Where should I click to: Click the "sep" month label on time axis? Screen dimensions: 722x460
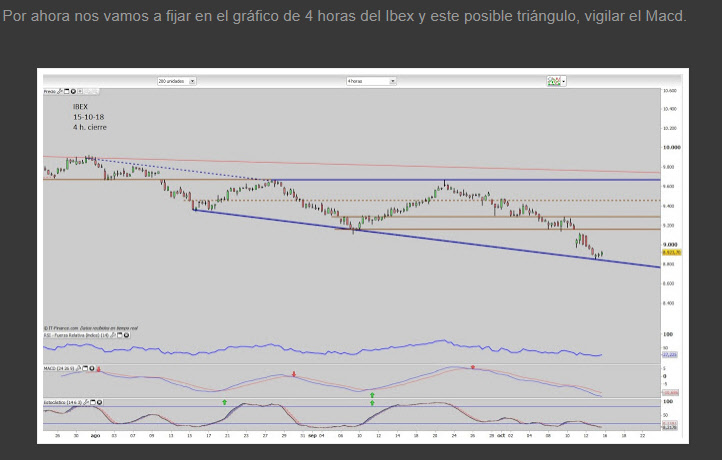(x=312, y=436)
